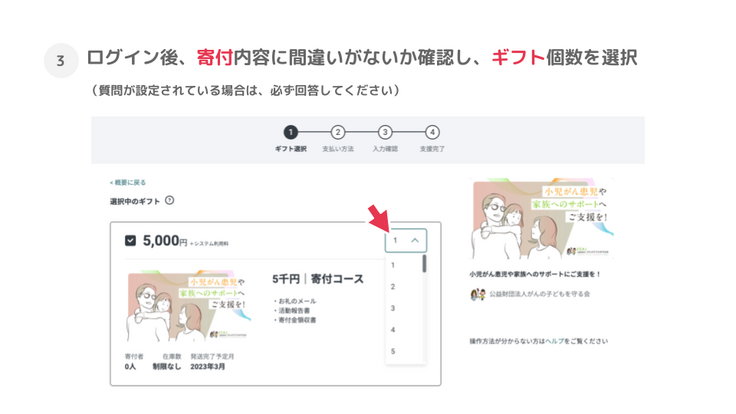Click the step 2 支払い方法 circle

[x=337, y=132]
